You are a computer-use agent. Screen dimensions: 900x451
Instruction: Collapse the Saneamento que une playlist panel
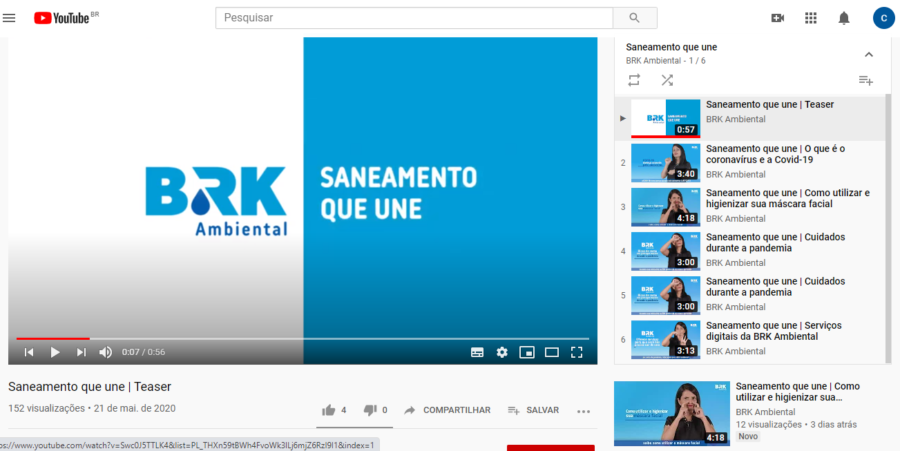tap(868, 54)
